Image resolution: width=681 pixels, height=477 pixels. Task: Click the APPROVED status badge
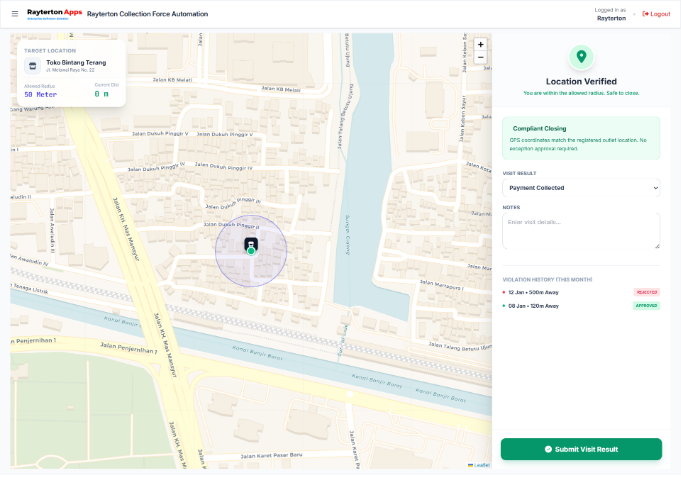click(x=646, y=306)
